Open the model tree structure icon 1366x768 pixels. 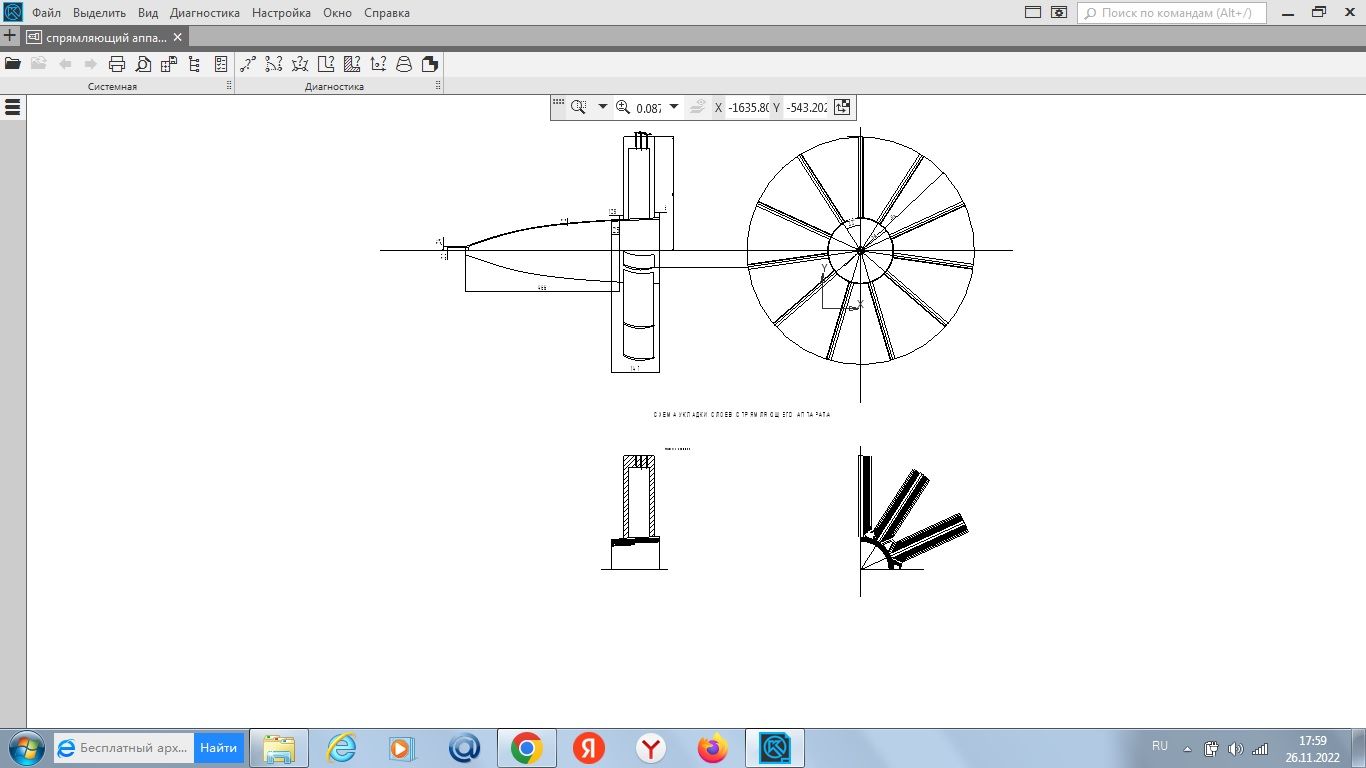tap(195, 64)
